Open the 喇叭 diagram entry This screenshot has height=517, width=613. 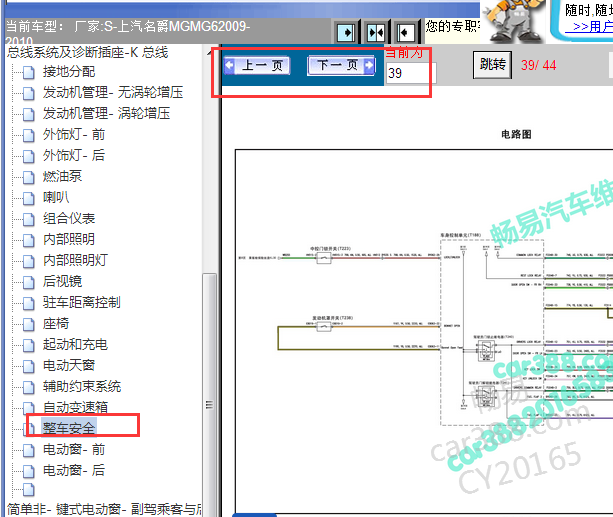click(x=56, y=197)
